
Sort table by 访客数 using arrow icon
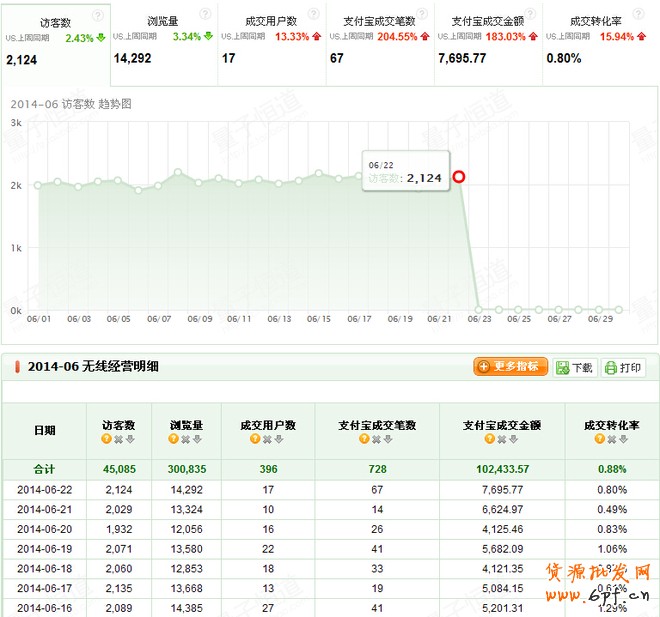[x=130, y=439]
